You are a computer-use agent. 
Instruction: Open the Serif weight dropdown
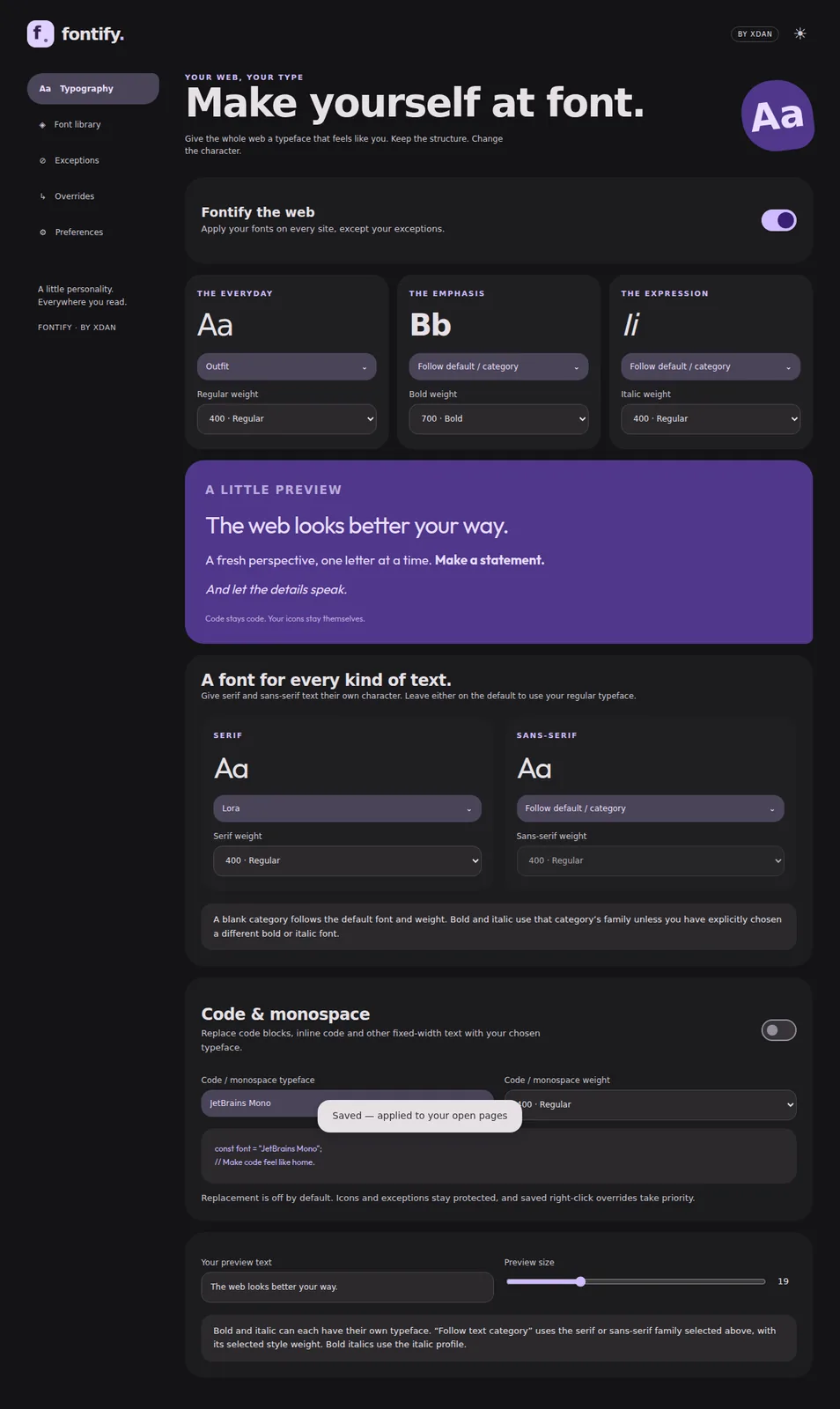pos(347,861)
